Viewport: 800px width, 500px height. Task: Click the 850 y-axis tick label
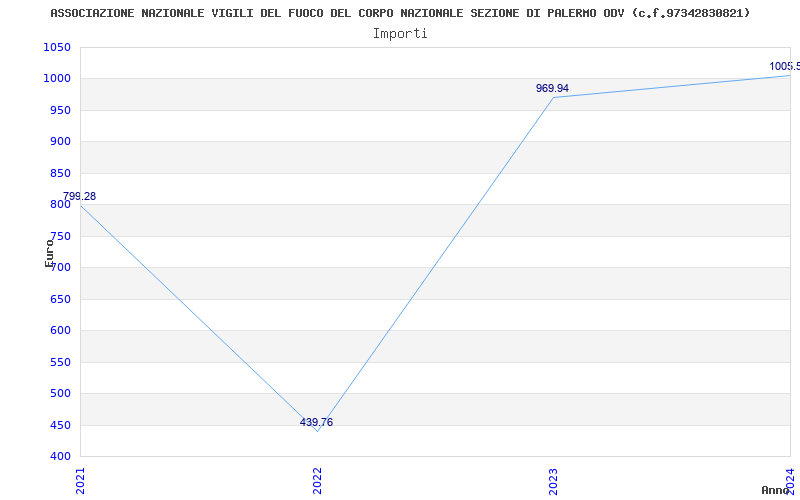pyautogui.click(x=60, y=173)
